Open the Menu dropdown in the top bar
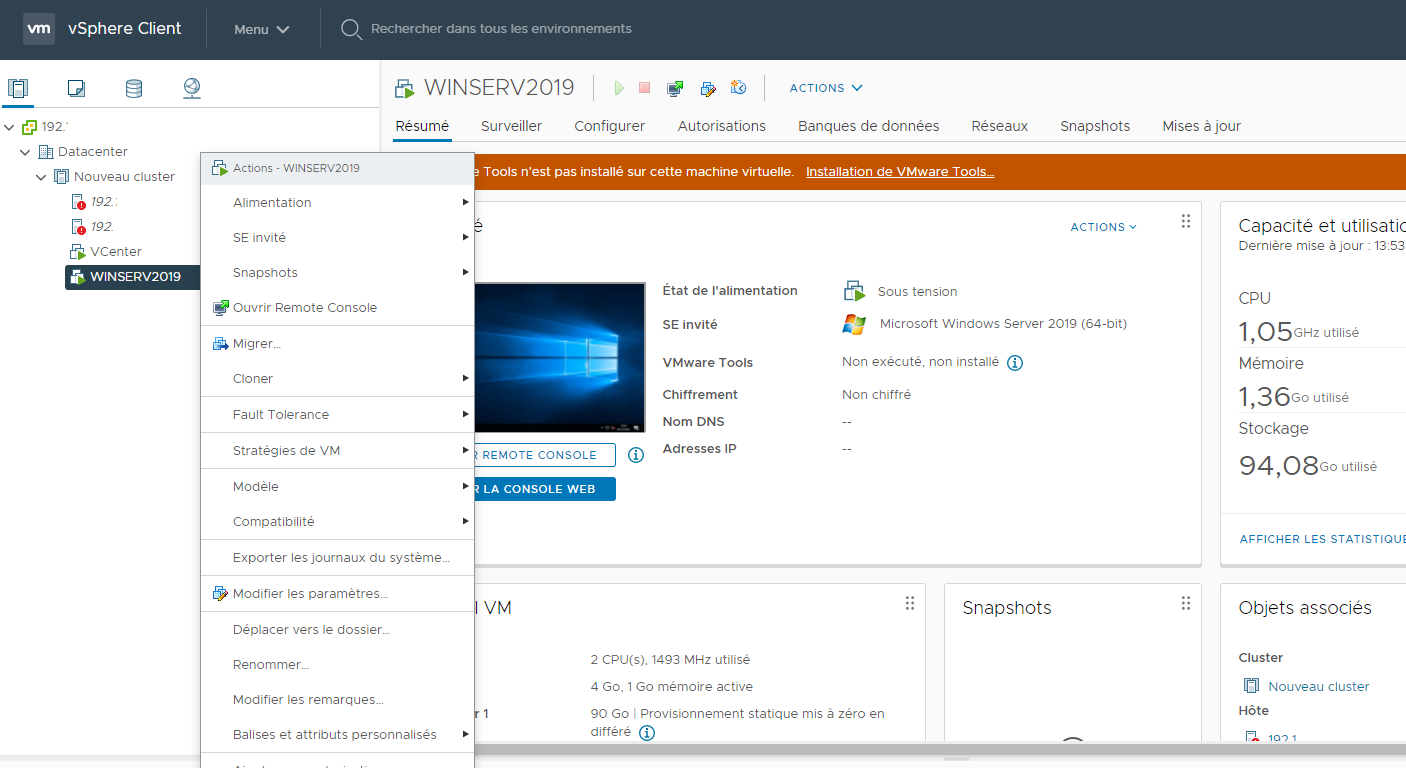Screen dimensions: 1406x768 tap(262, 29)
